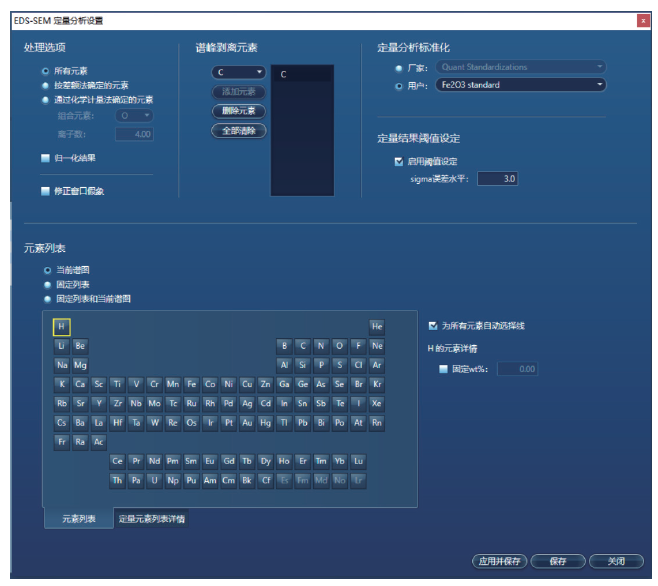Click the 应用并保存 button
The height and width of the screenshot is (586, 658).
(x=499, y=562)
